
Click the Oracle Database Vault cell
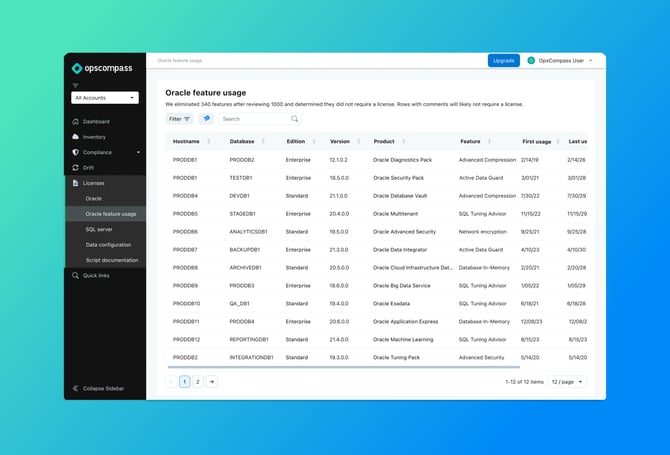click(x=400, y=196)
